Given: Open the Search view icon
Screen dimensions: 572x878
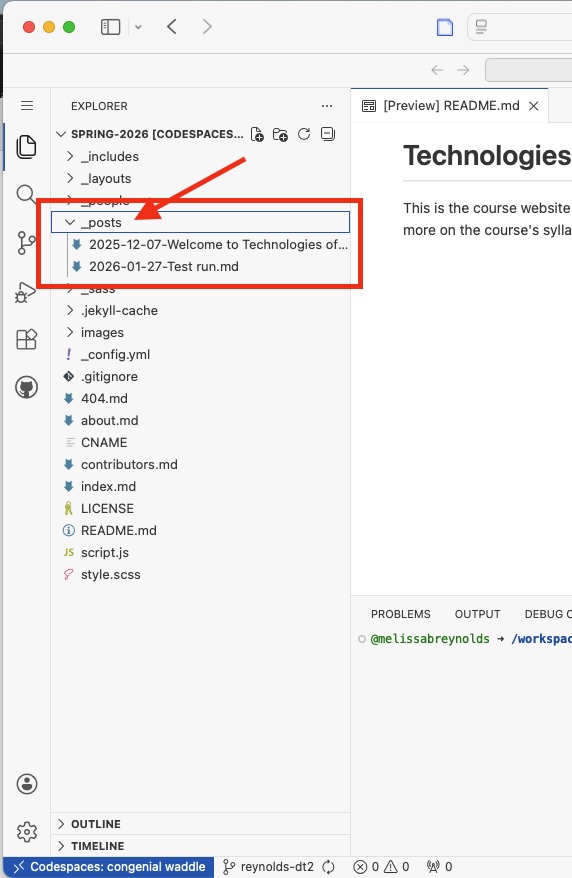Looking at the screenshot, I should point(25,194).
